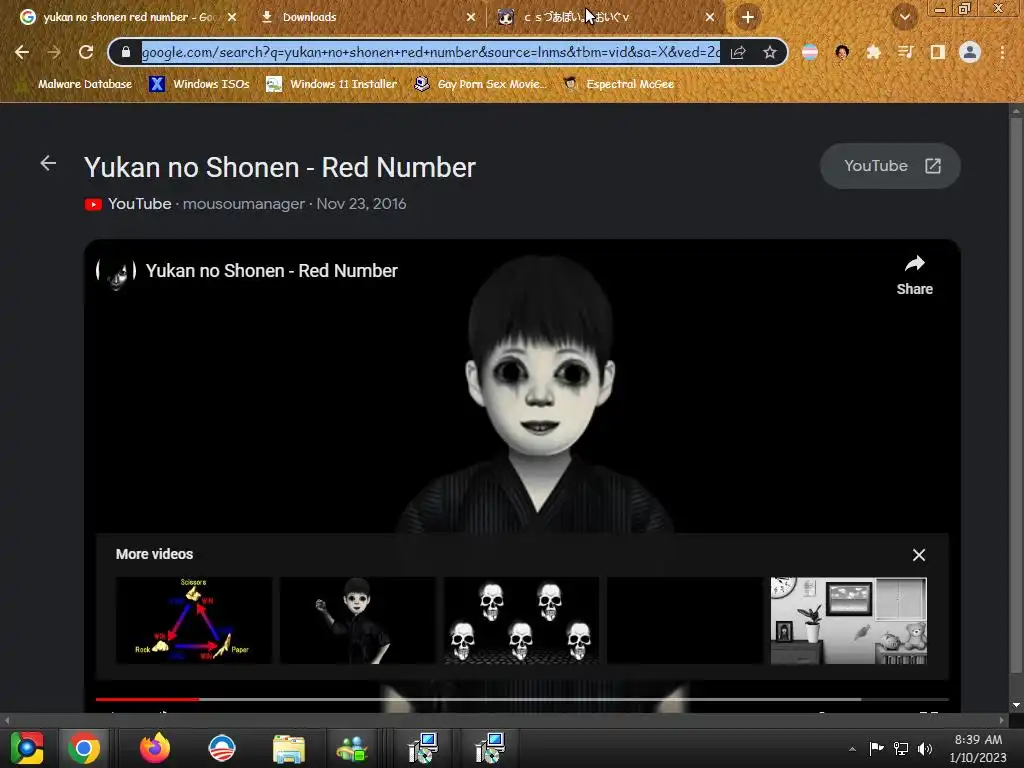Open the boy holding knife video thumbnail
Image resolution: width=1024 pixels, height=768 pixels.
357,620
